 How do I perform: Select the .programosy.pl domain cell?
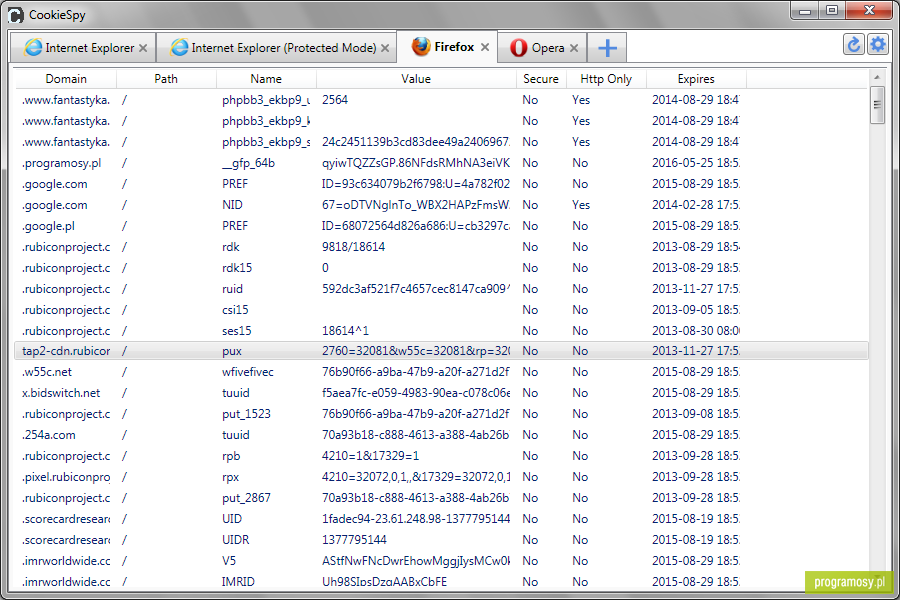tap(61, 163)
